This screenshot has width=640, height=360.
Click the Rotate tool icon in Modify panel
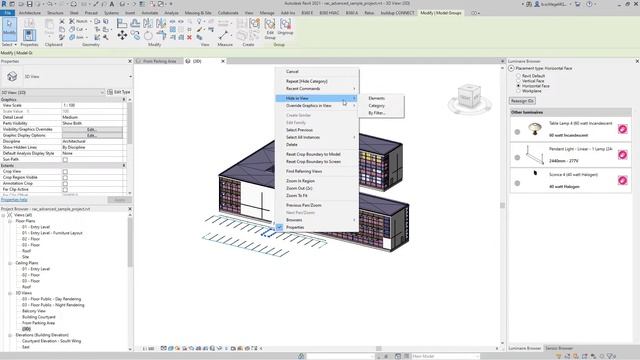tap(149, 36)
